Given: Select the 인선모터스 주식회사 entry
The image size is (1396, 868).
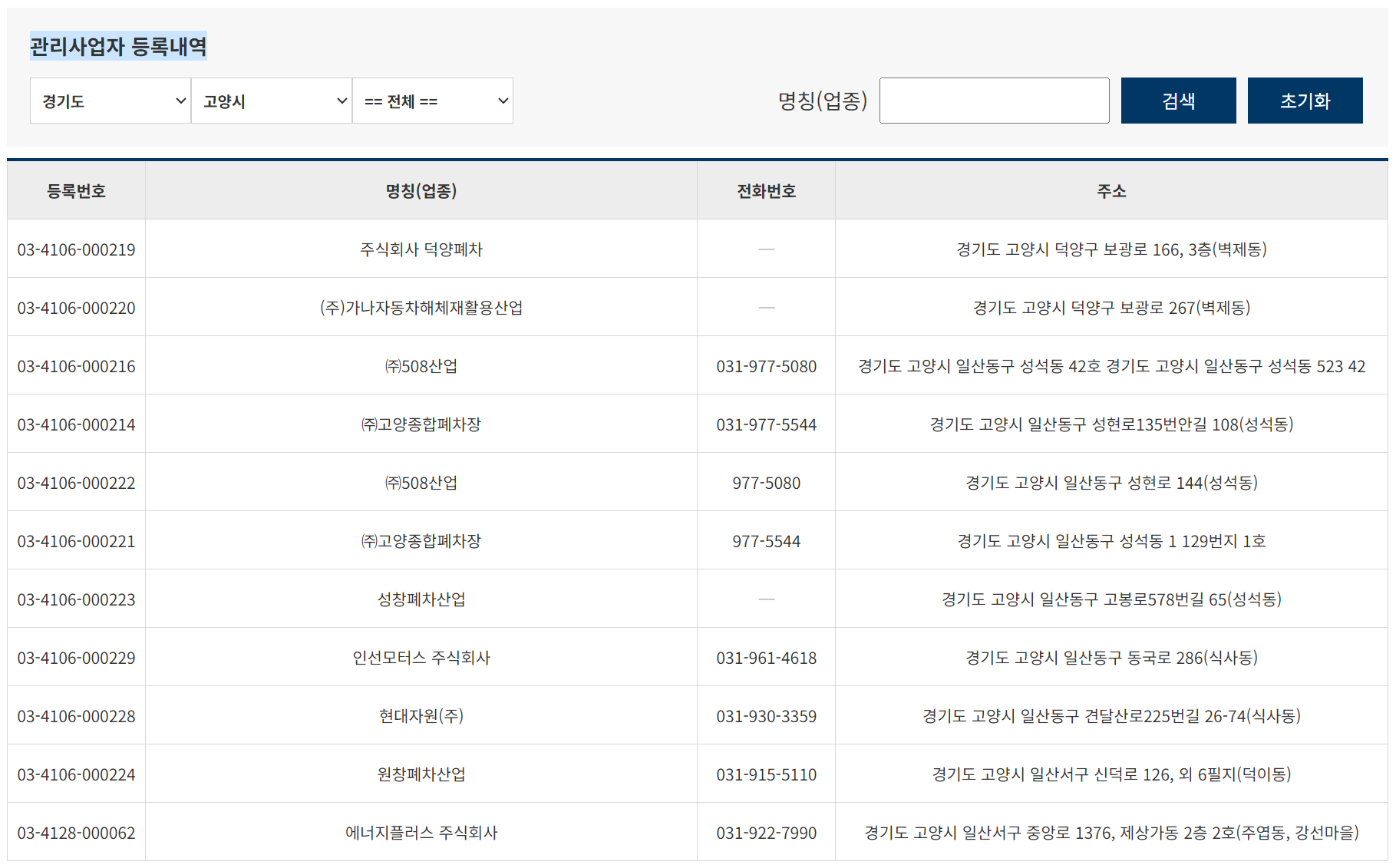Looking at the screenshot, I should [421, 657].
